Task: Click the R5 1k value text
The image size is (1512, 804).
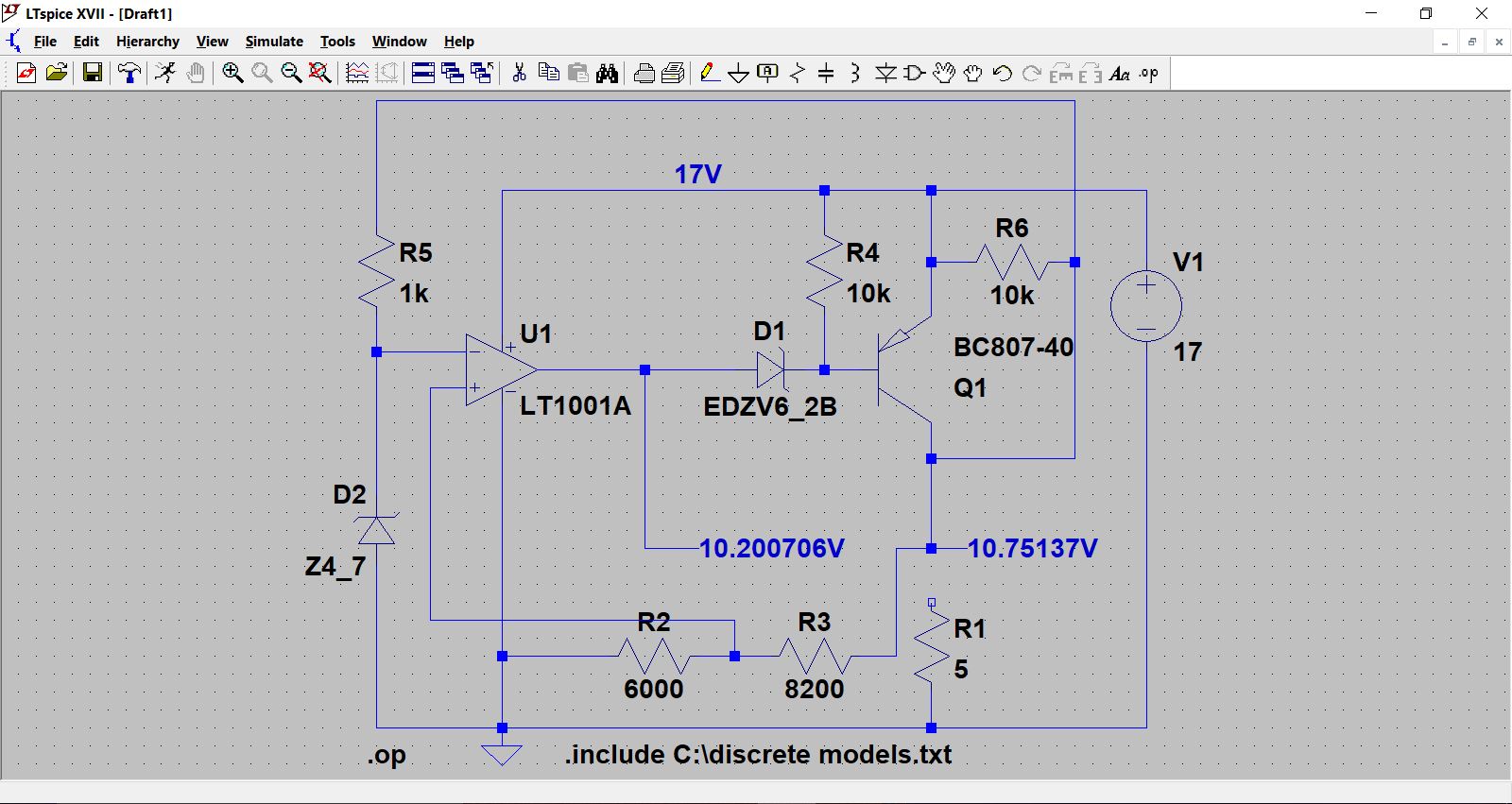Action: pyautogui.click(x=414, y=294)
